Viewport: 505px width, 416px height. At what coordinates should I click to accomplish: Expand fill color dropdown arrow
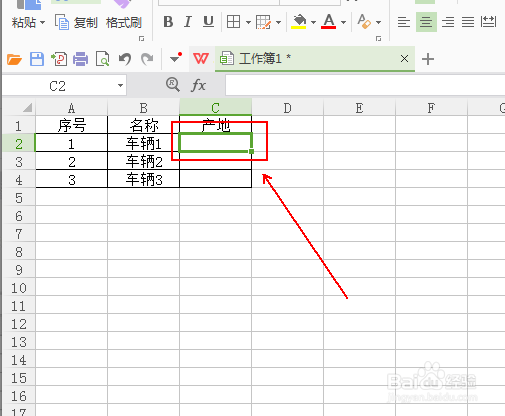[x=313, y=23]
